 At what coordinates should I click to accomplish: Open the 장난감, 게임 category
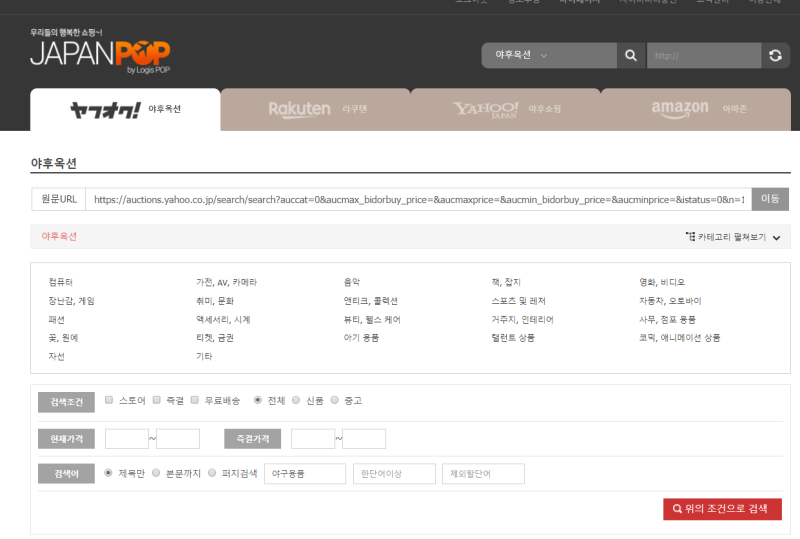pos(71,301)
